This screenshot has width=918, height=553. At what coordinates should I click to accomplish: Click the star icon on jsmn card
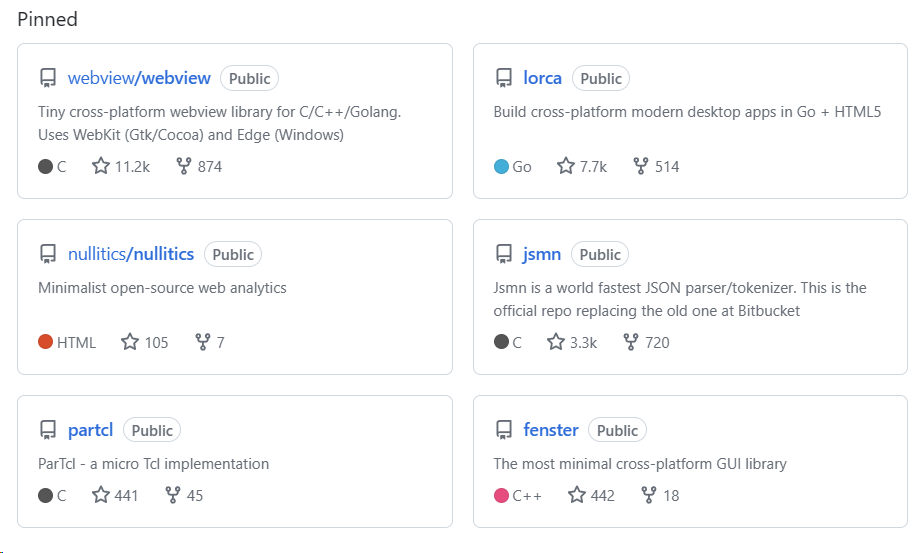pyautogui.click(x=556, y=342)
